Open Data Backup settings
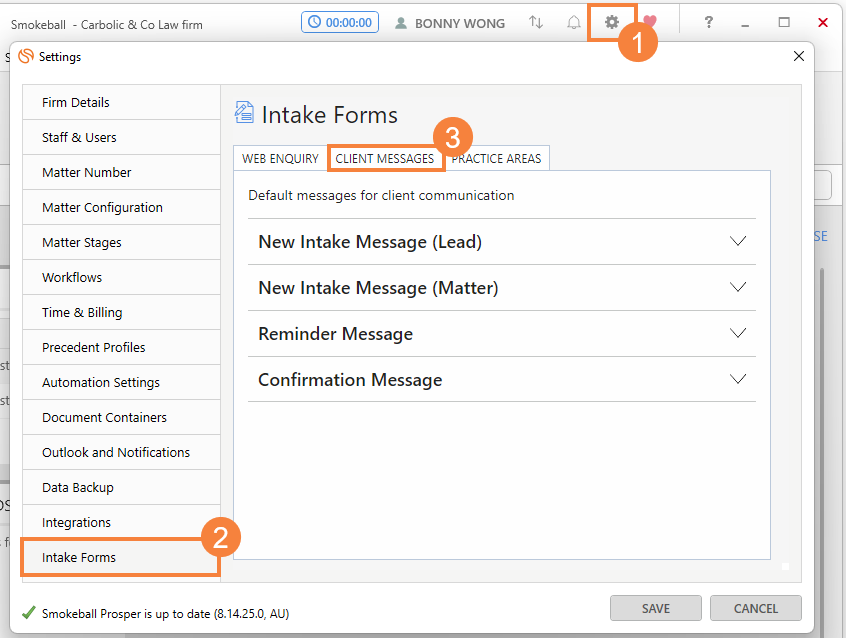 tap(121, 487)
